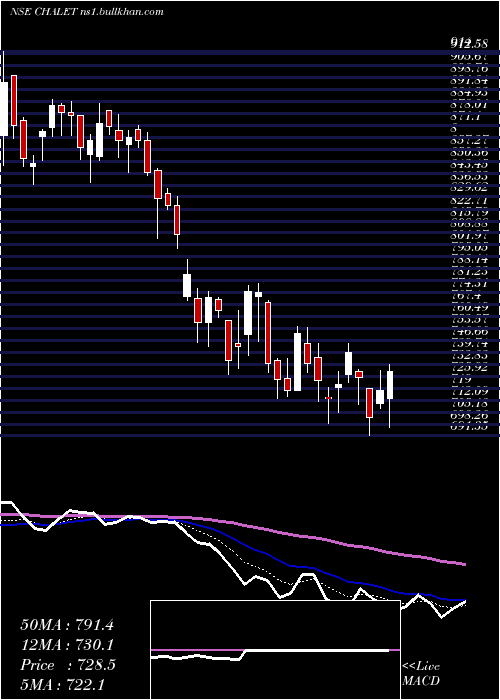Click the last white candlestick on the chart
Viewport: 500px width, 700px height.
click(x=390, y=385)
